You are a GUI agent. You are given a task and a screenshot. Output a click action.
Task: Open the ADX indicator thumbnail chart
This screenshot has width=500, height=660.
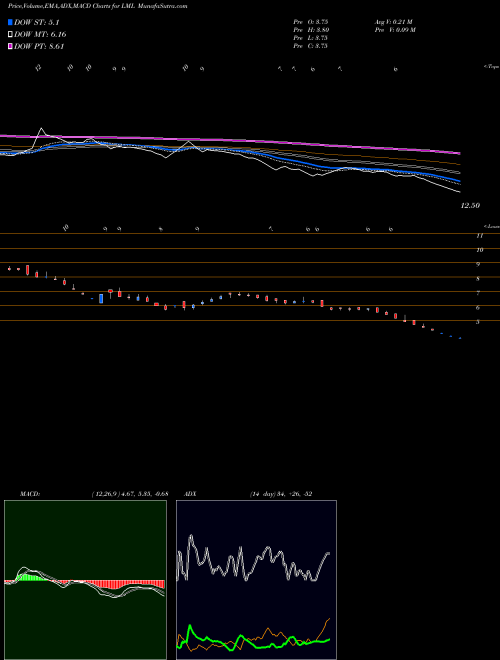[x=256, y=580]
